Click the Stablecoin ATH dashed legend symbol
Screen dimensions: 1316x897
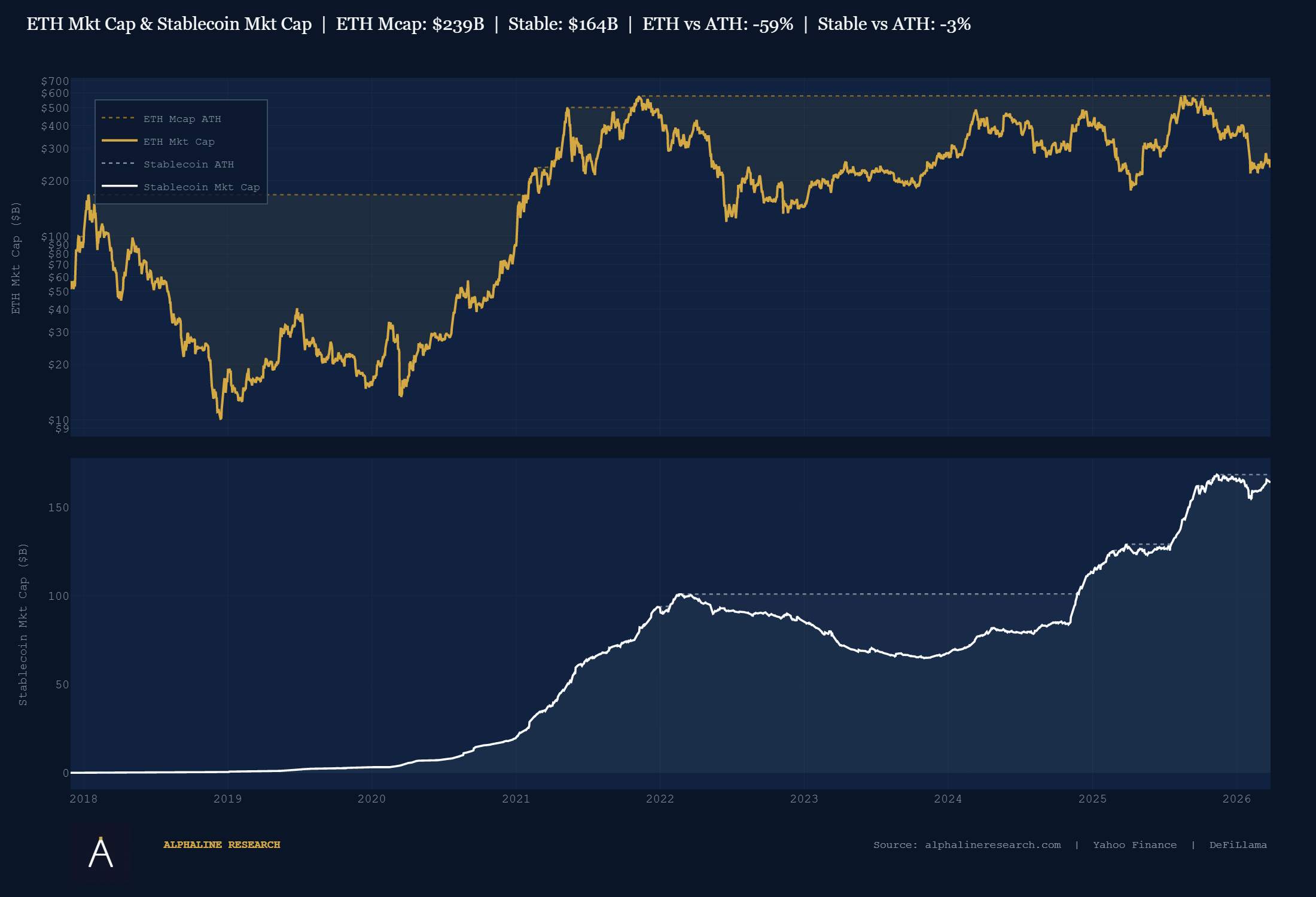tap(118, 164)
